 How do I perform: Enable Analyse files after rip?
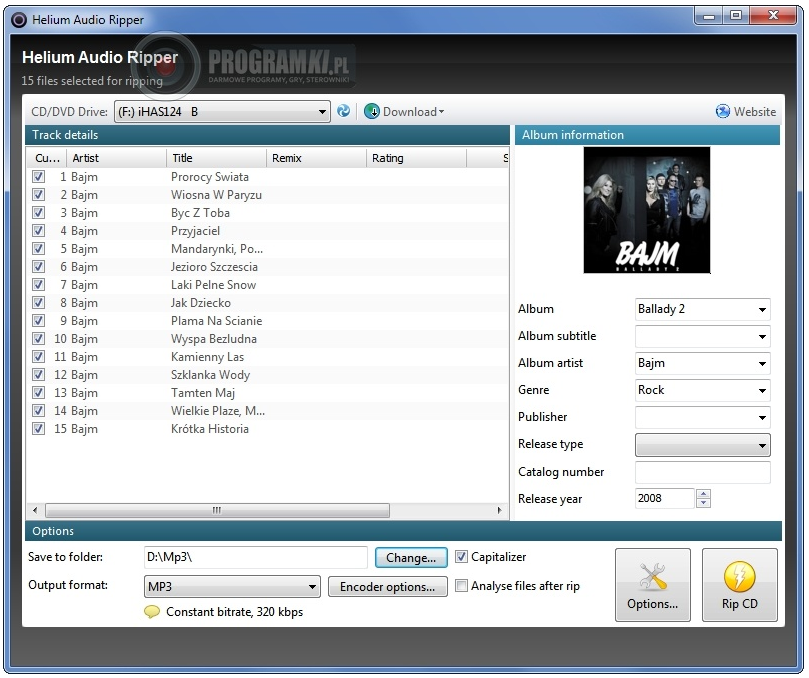(461, 586)
